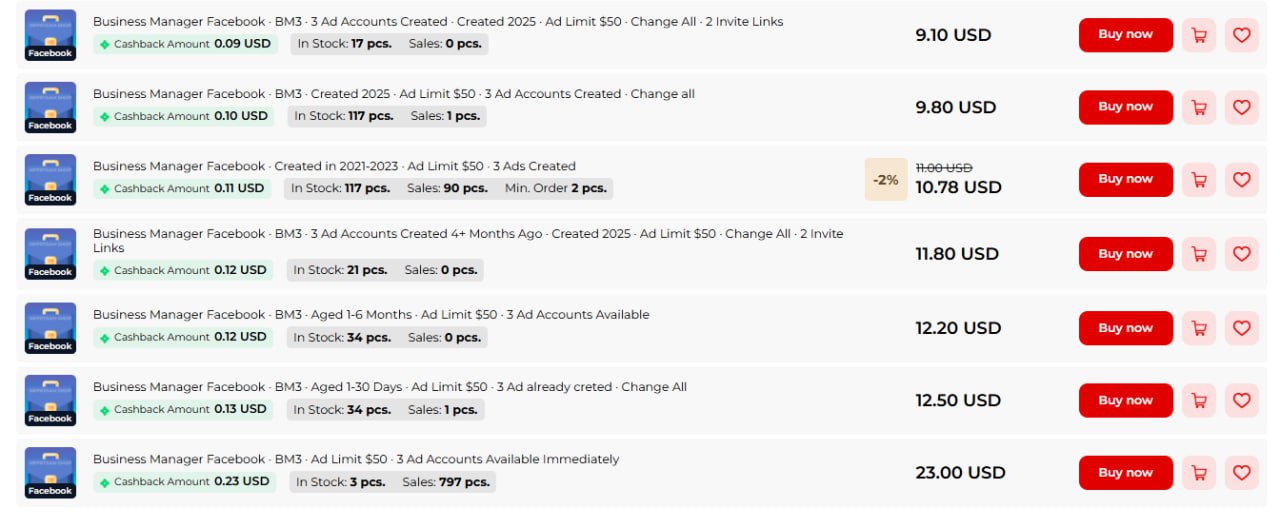This screenshot has height=528, width=1280.
Task: Add the 9.10 USD item to cart
Action: click(x=1198, y=35)
